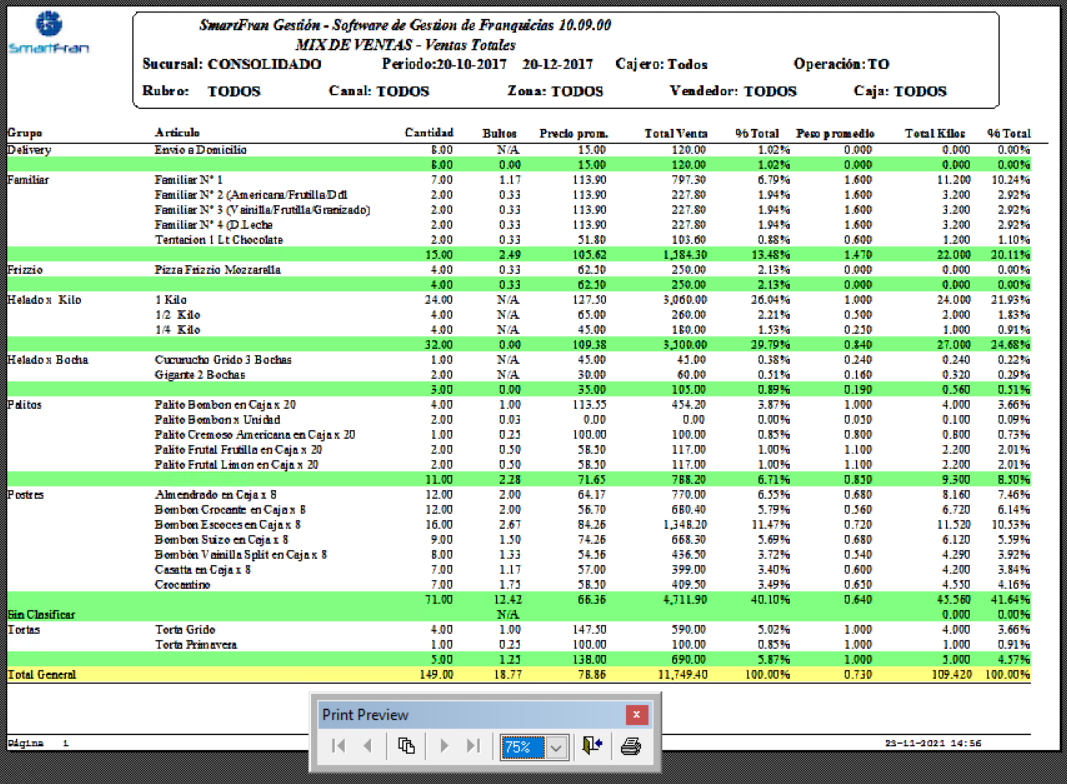The image size is (1067, 784).
Task: Click the Familiar N° 1 article
Action: click(188, 180)
